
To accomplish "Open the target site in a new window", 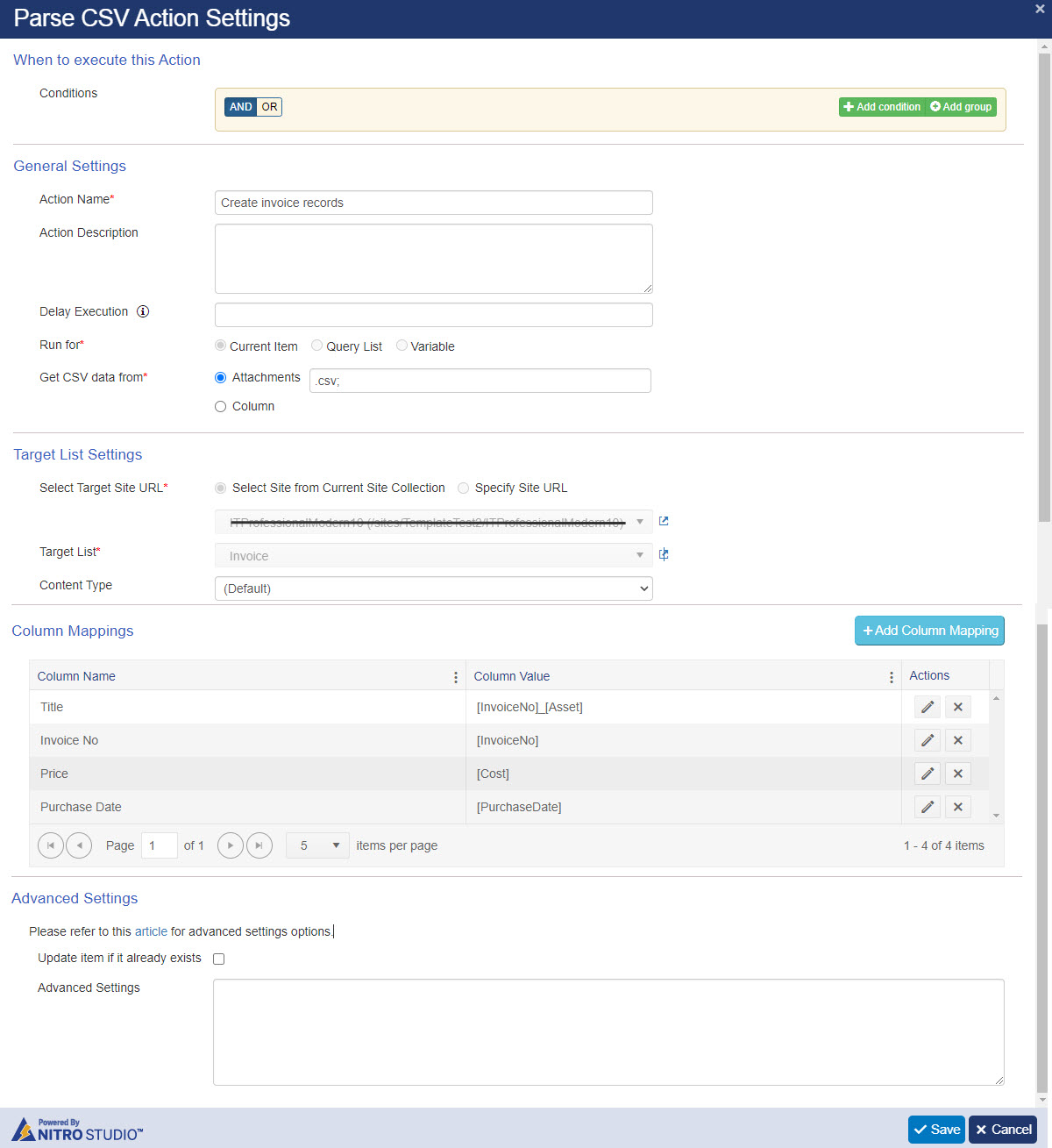I will coord(664,521).
